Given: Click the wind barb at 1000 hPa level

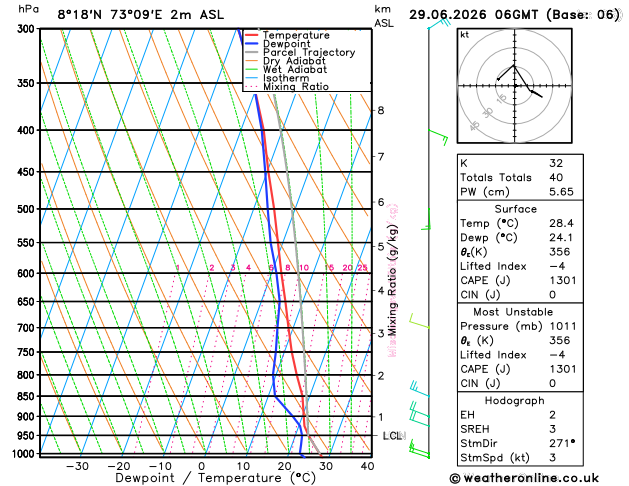Looking at the screenshot, I should click(419, 449).
